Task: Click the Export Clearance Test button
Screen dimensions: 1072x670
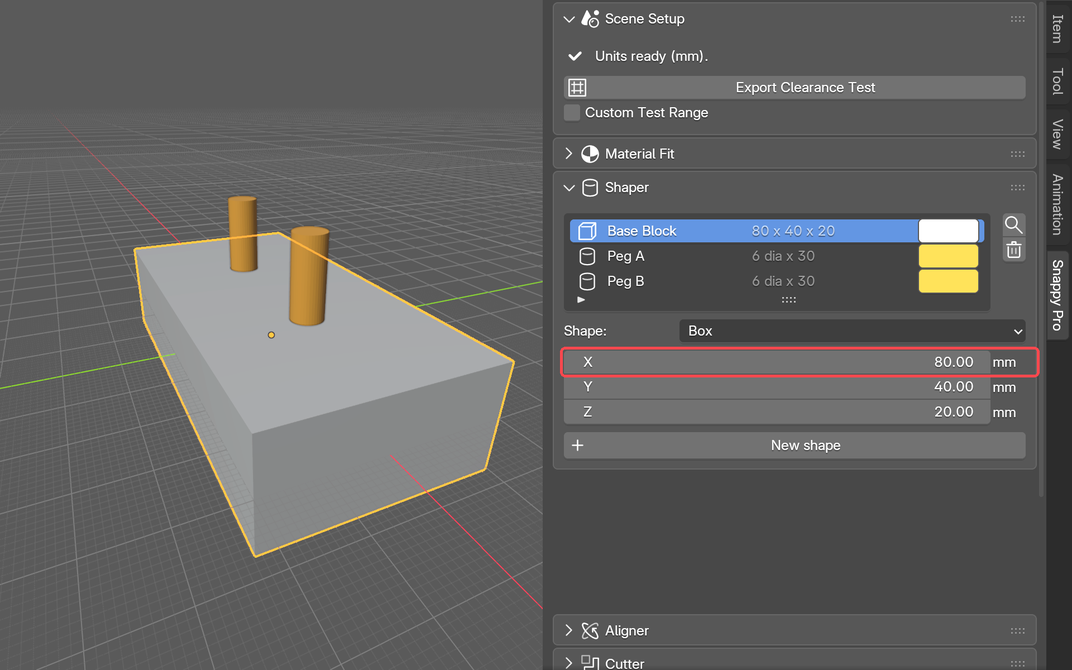Action: click(794, 88)
